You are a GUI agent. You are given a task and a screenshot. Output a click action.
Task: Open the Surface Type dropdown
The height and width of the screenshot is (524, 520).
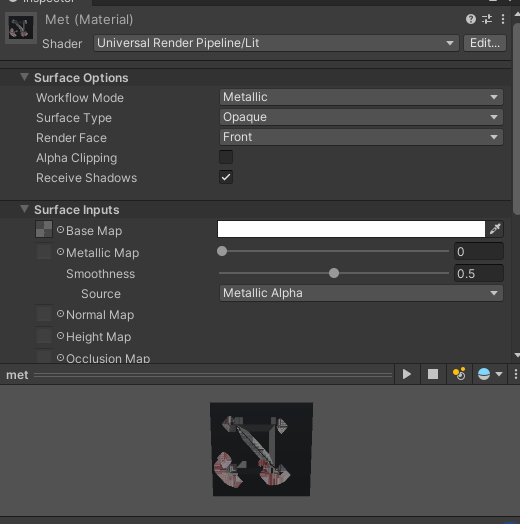coord(361,117)
